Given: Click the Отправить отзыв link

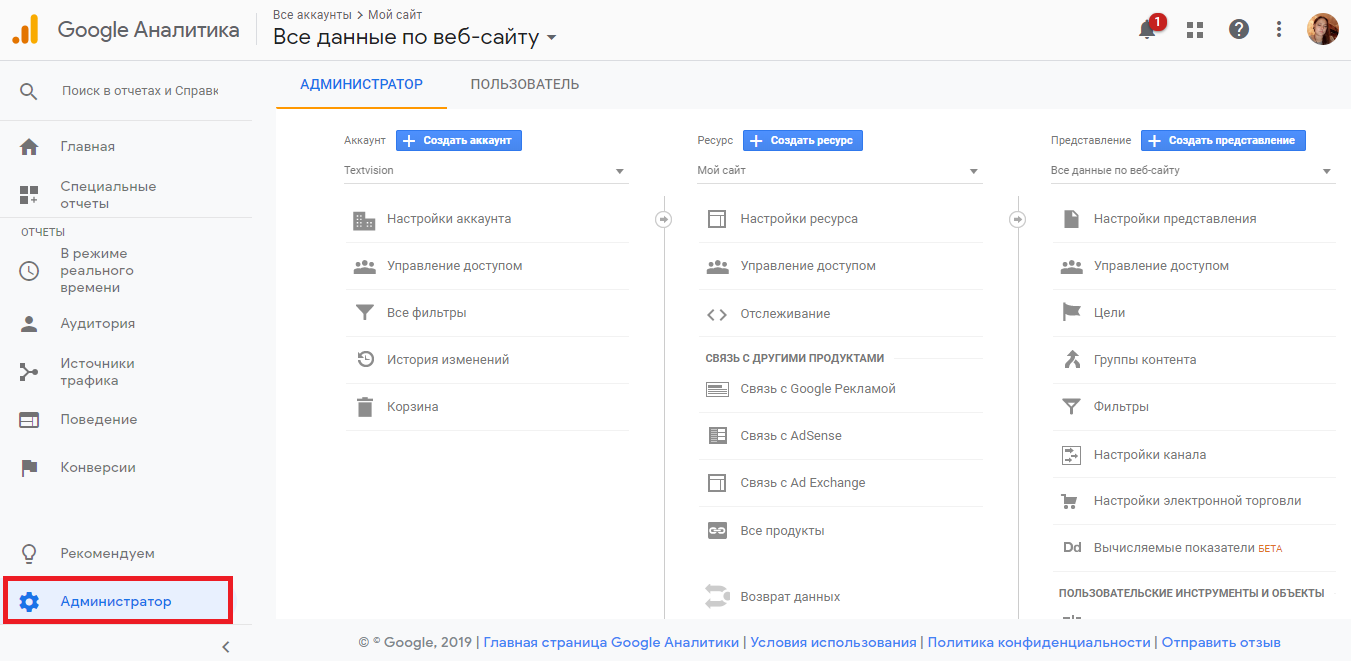Looking at the screenshot, I should click(1221, 643).
